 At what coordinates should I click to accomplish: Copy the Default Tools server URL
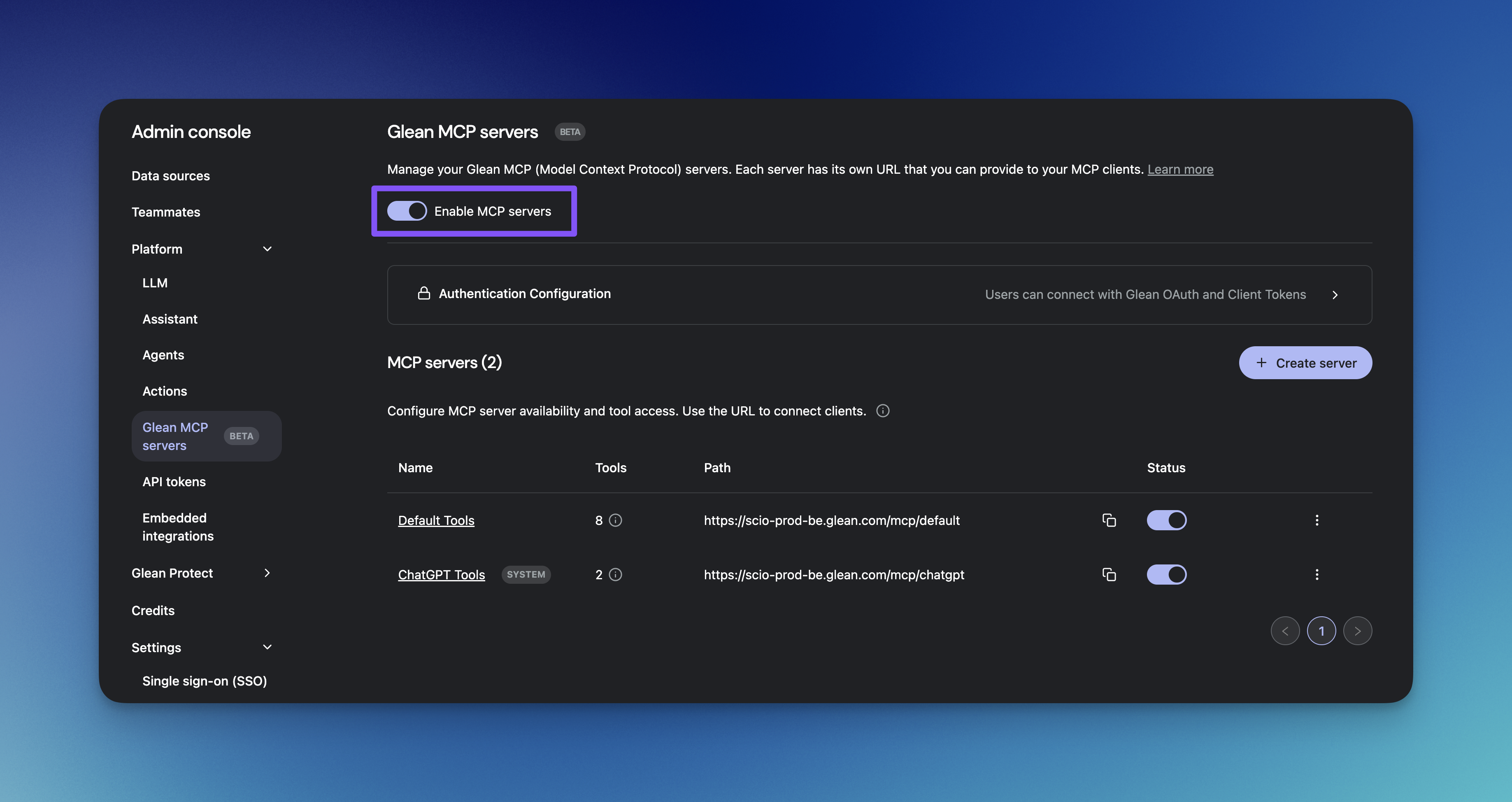(x=1109, y=520)
